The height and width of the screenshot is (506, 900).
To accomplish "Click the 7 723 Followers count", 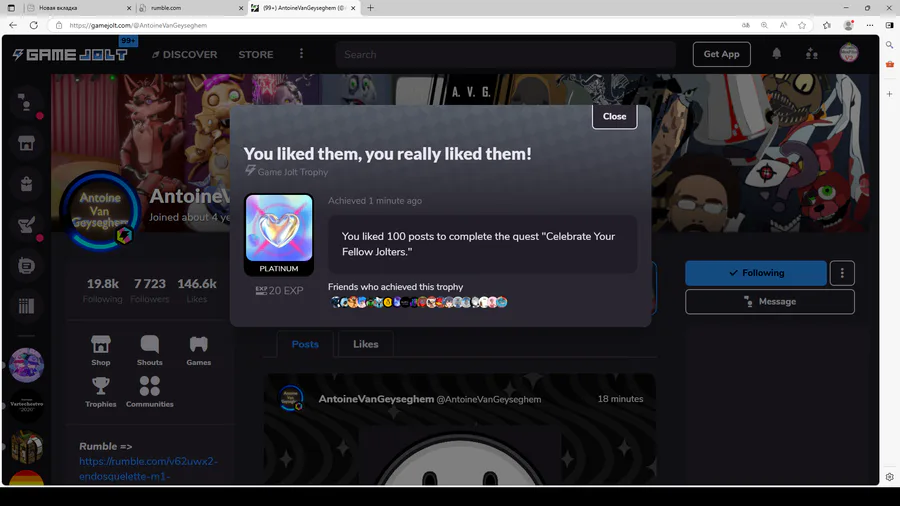I will tap(150, 290).
